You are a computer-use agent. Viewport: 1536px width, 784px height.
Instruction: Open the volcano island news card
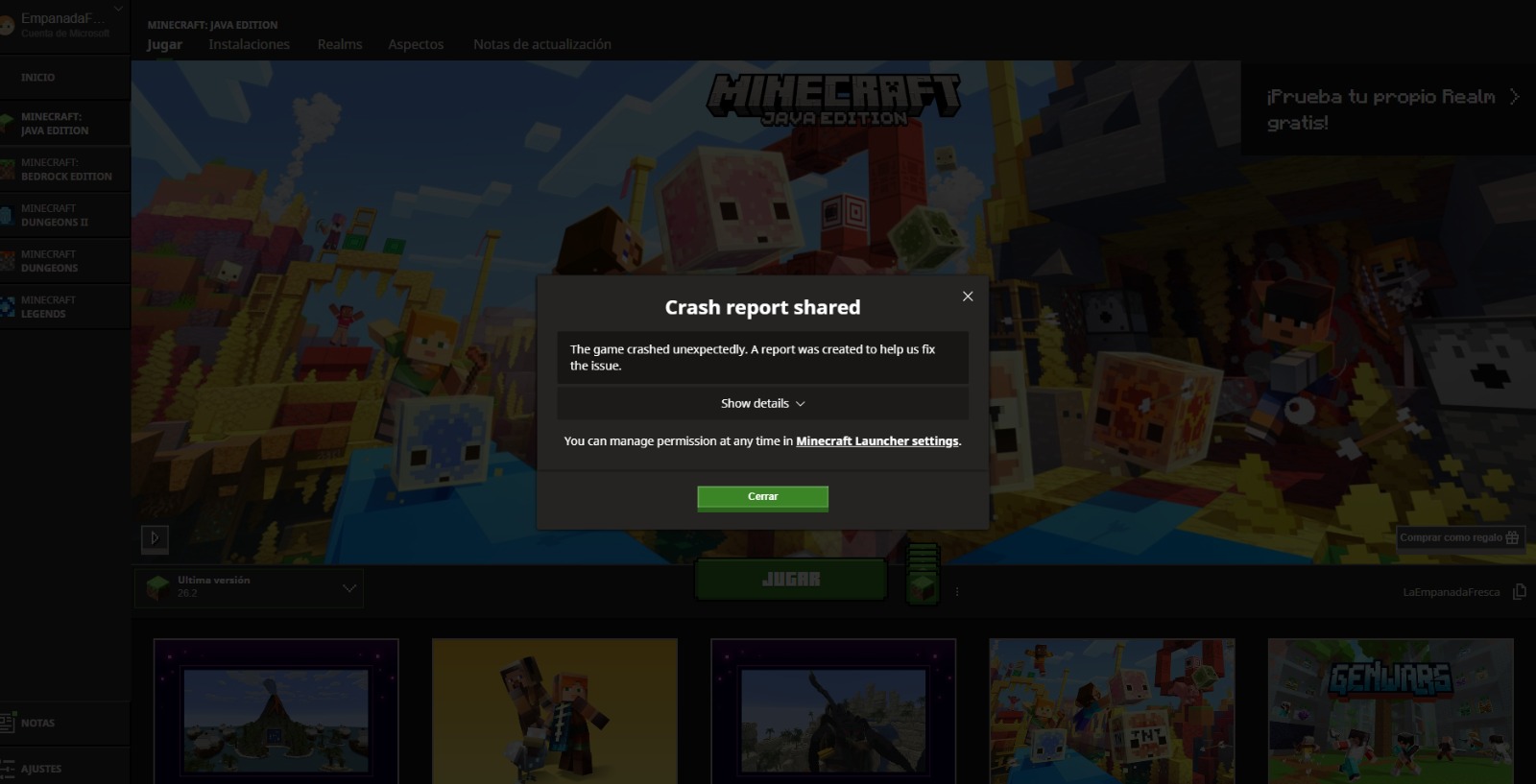(276, 711)
